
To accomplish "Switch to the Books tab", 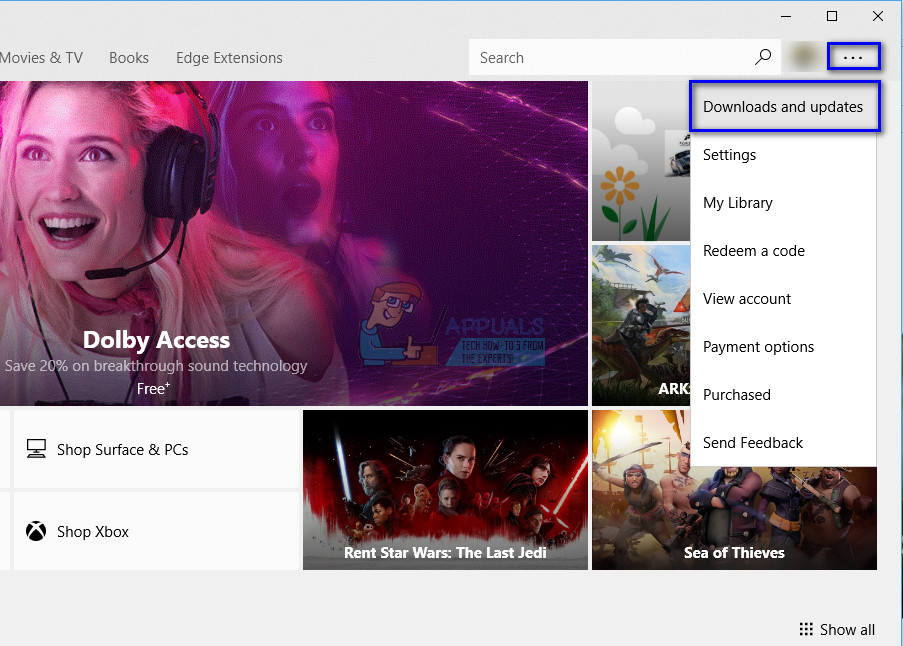I will (x=129, y=58).
